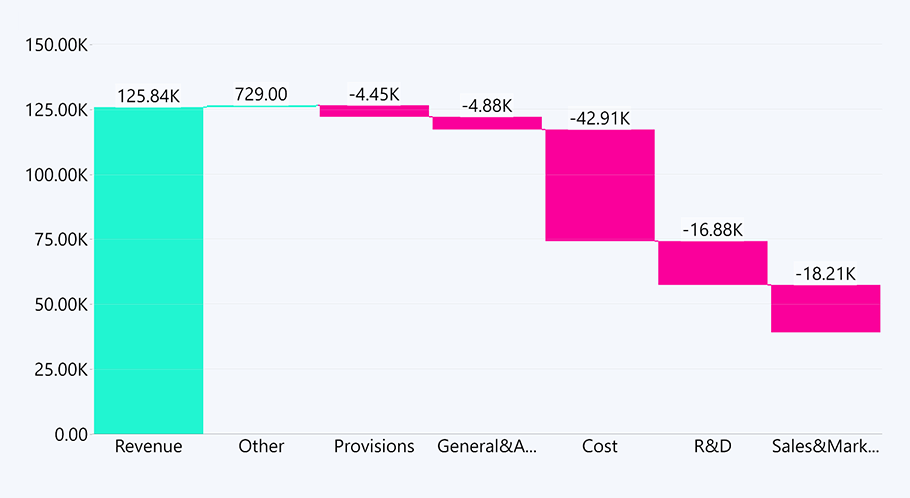This screenshot has height=498, width=910.
Task: Click the pink Provisions bar
Action: (x=374, y=111)
